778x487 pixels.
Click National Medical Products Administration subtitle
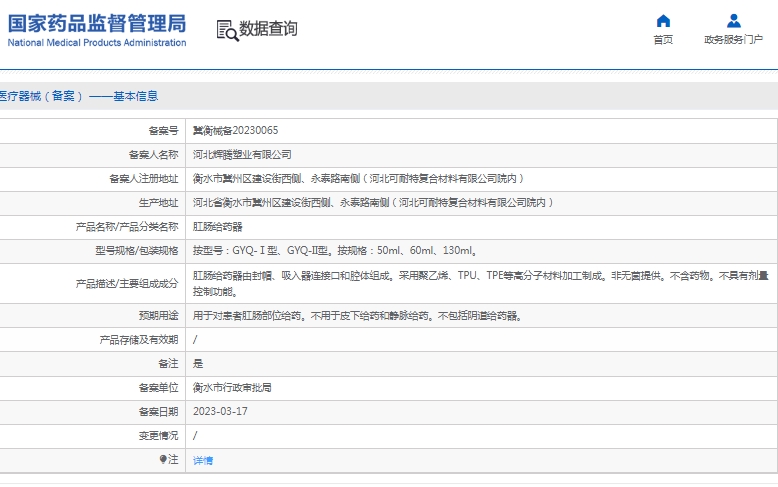point(97,43)
